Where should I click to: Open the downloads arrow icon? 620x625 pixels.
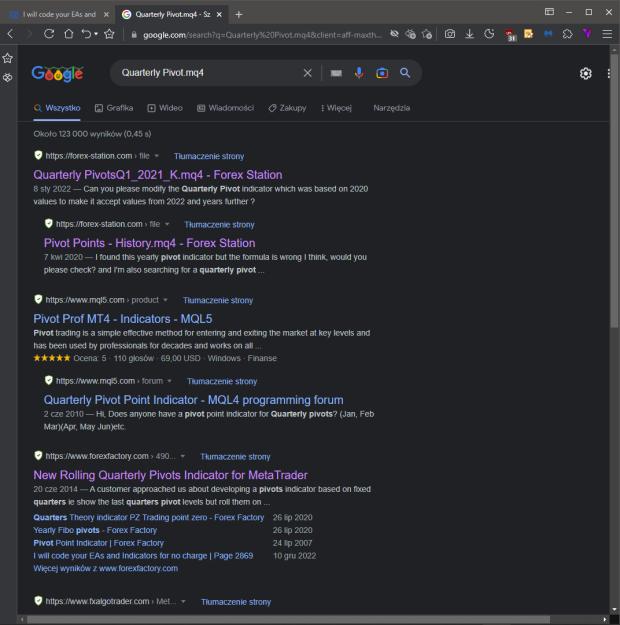tap(470, 34)
